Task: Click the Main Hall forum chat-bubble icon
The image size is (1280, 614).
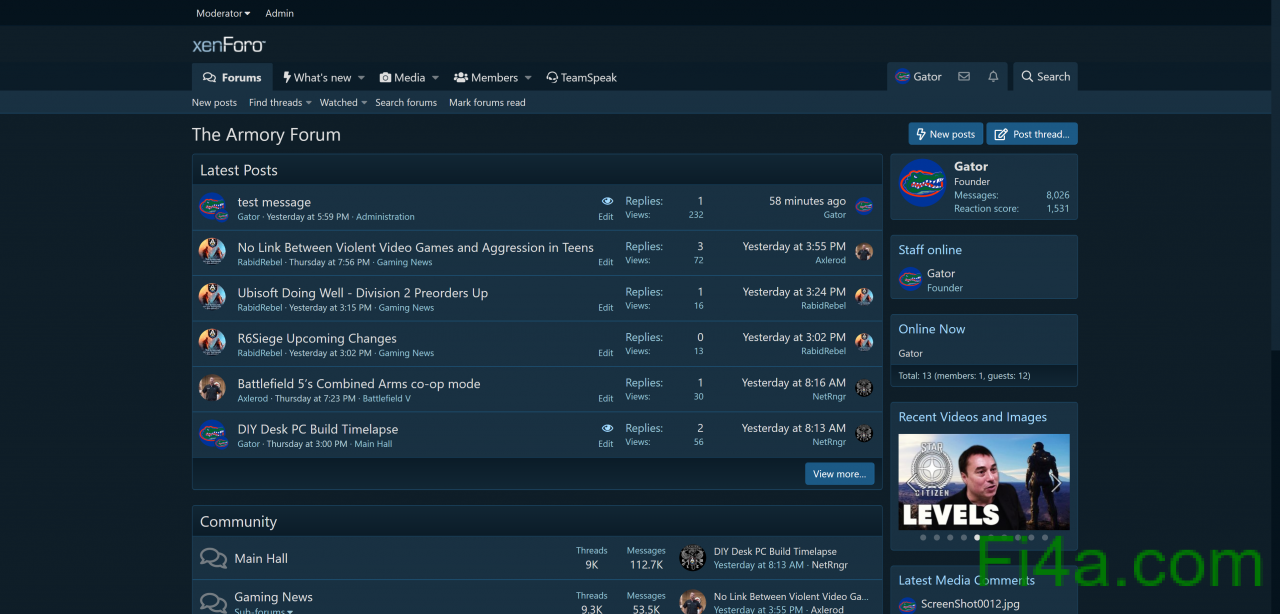Action: point(213,559)
